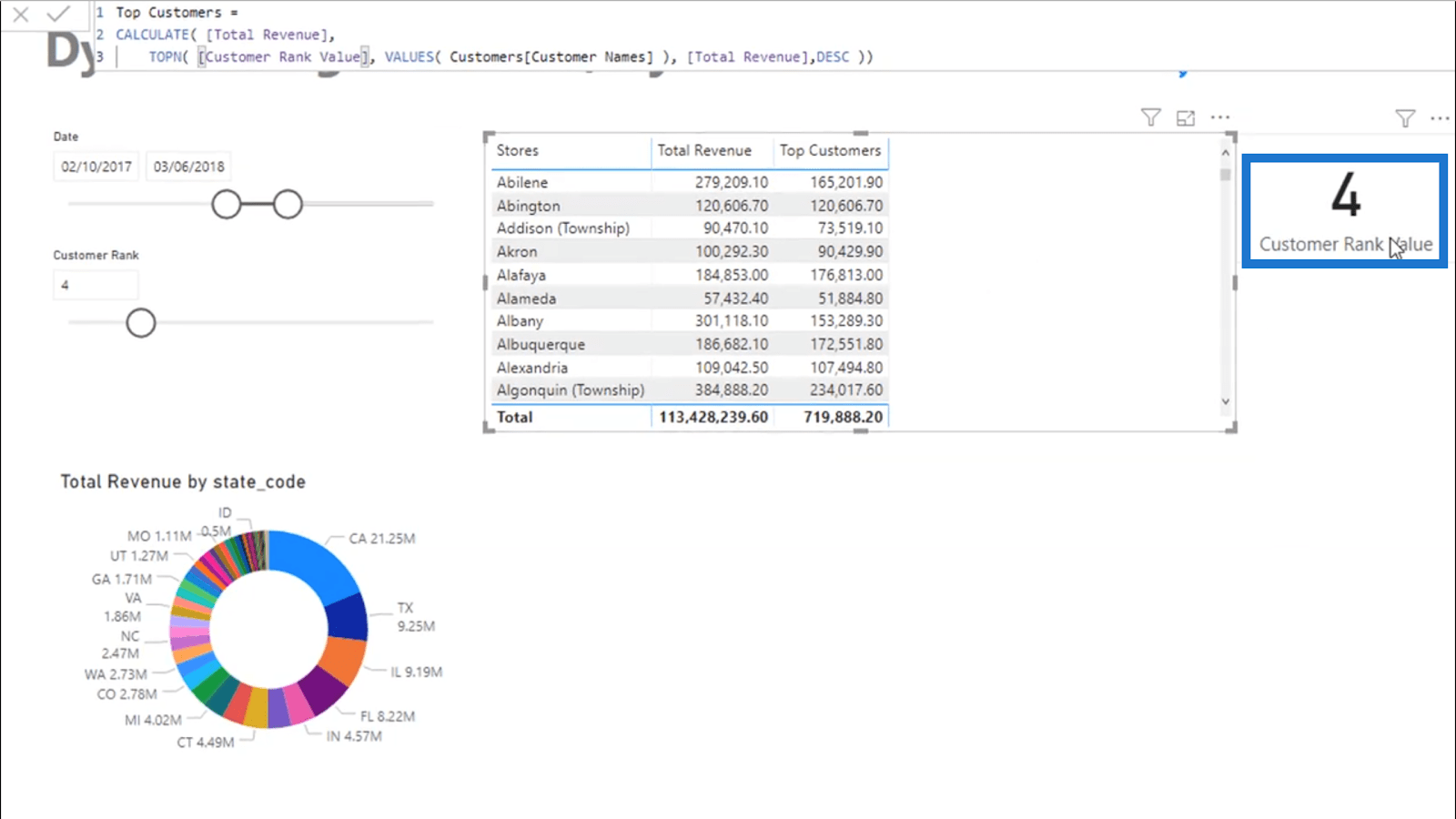Image resolution: width=1456 pixels, height=819 pixels.
Task: Select the Albany store row
Action: 689,321
